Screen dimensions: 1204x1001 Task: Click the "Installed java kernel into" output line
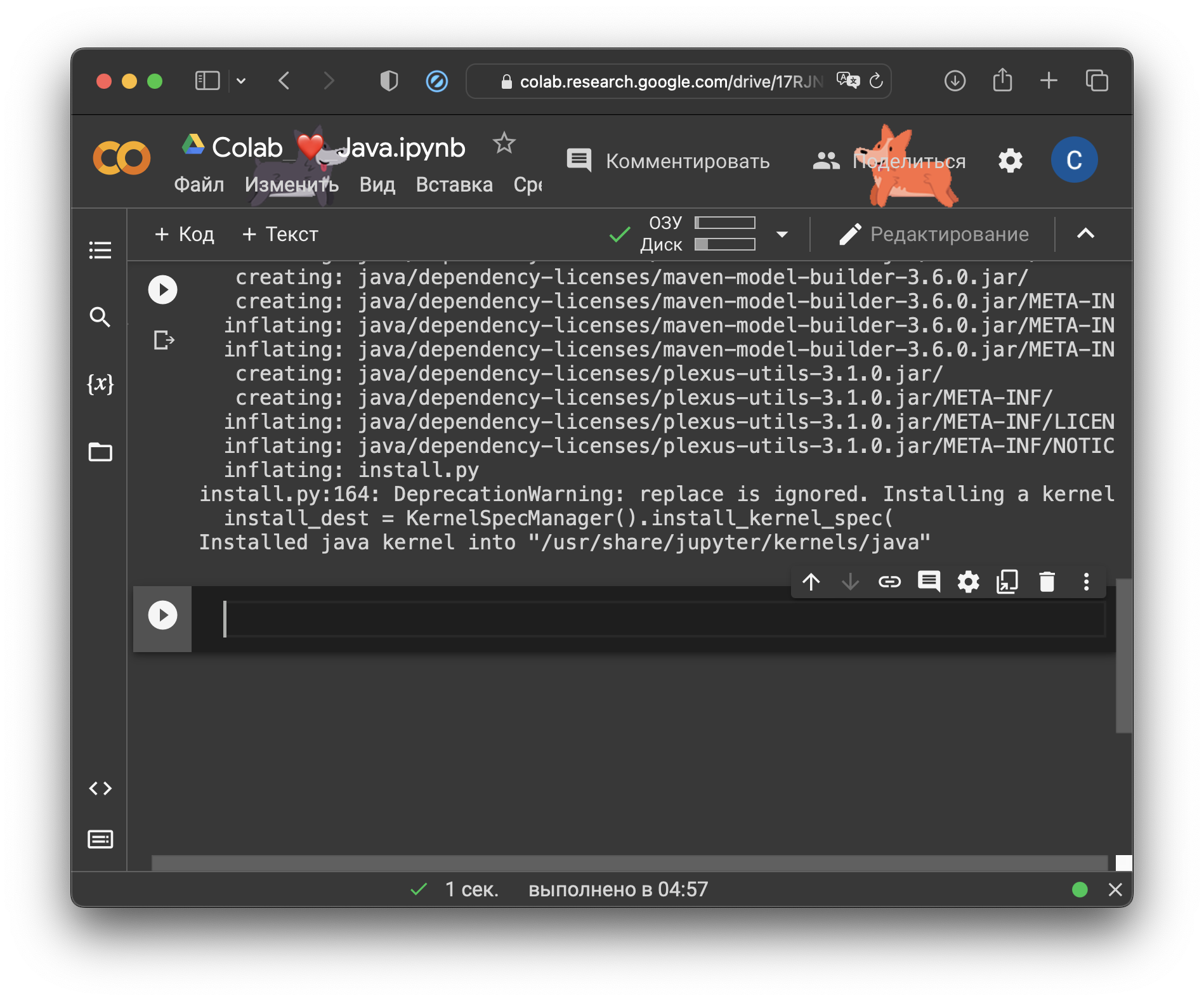565,542
